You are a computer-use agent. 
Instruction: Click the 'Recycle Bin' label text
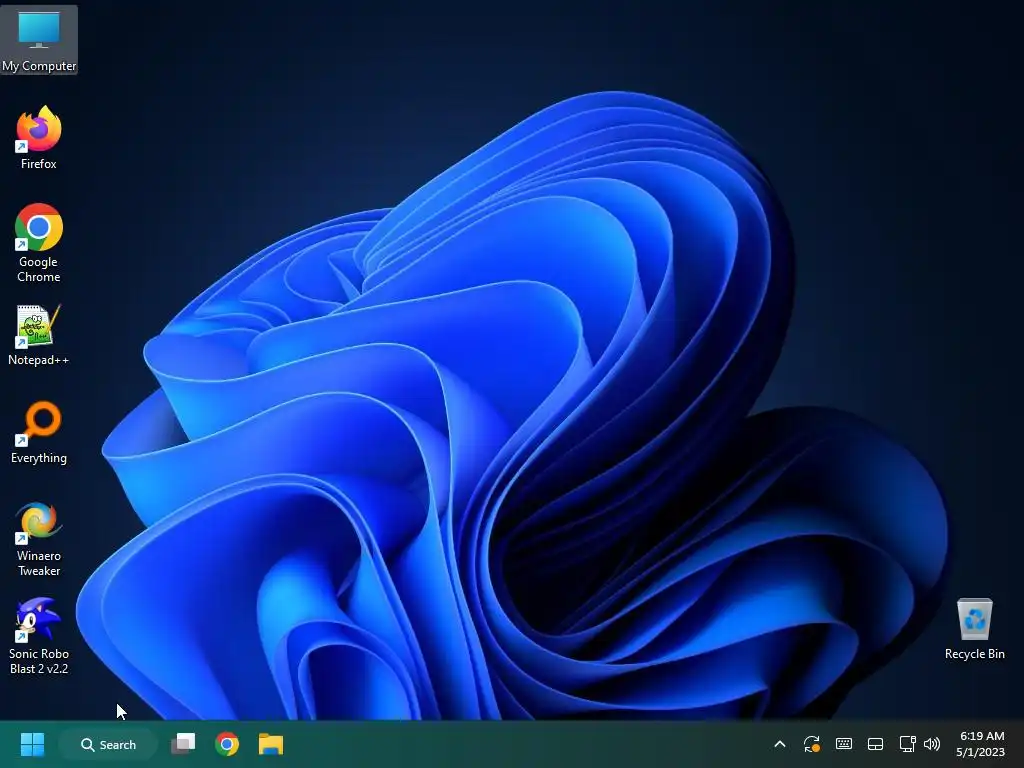[x=974, y=654]
